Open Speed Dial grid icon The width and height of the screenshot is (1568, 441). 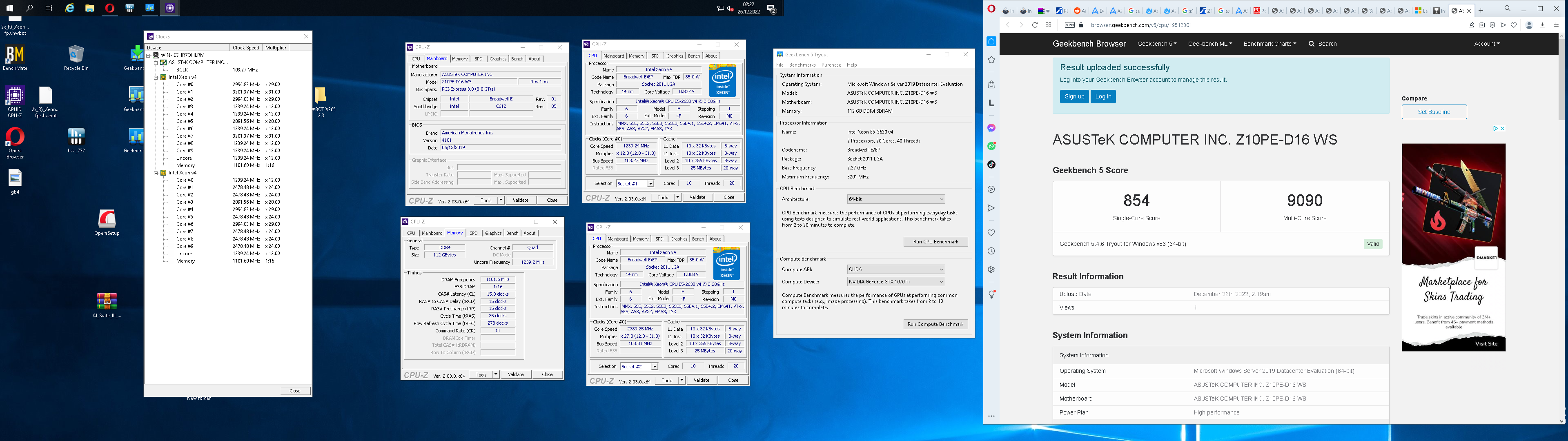(x=1048, y=25)
